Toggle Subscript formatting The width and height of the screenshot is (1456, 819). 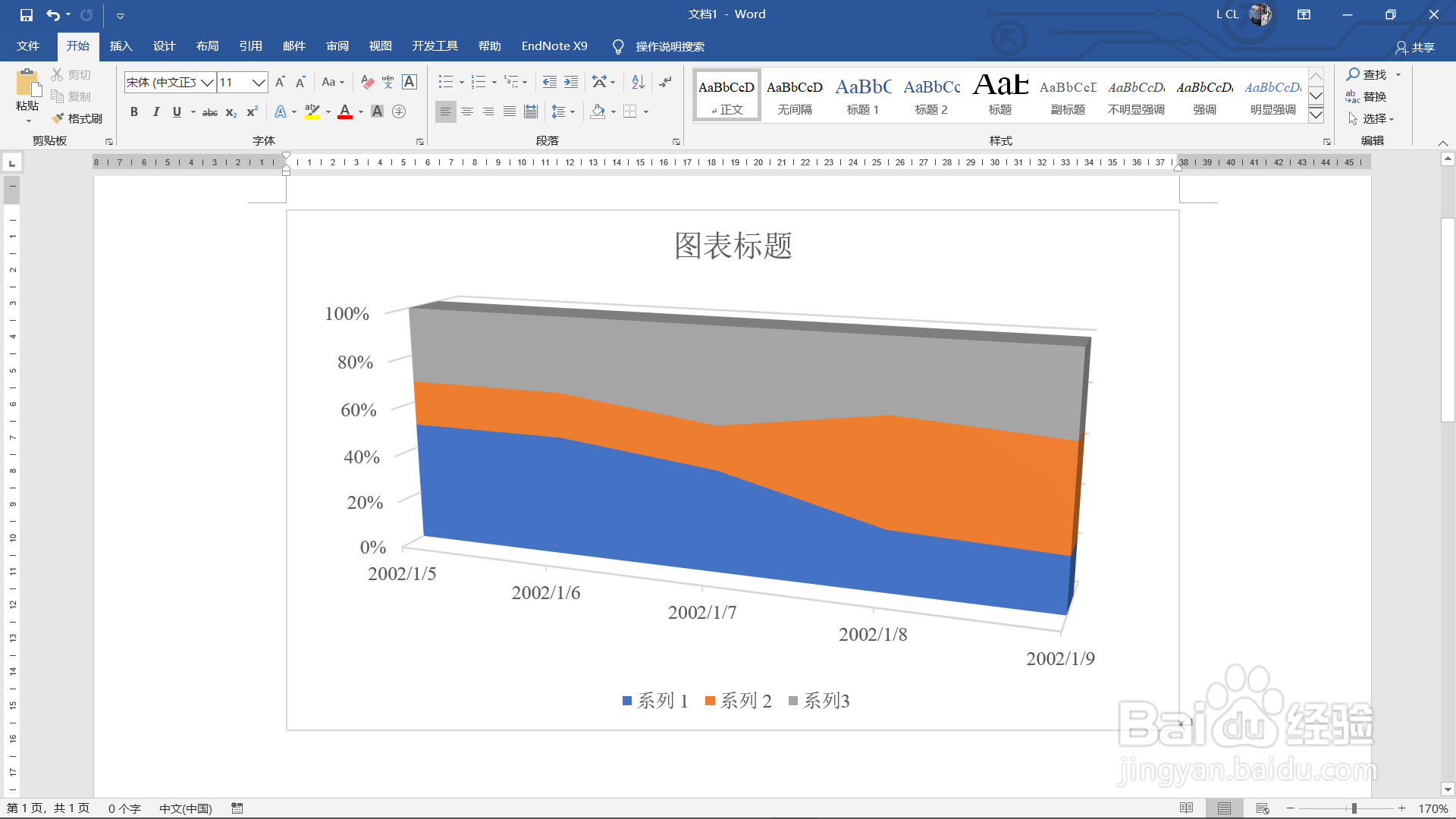(231, 112)
